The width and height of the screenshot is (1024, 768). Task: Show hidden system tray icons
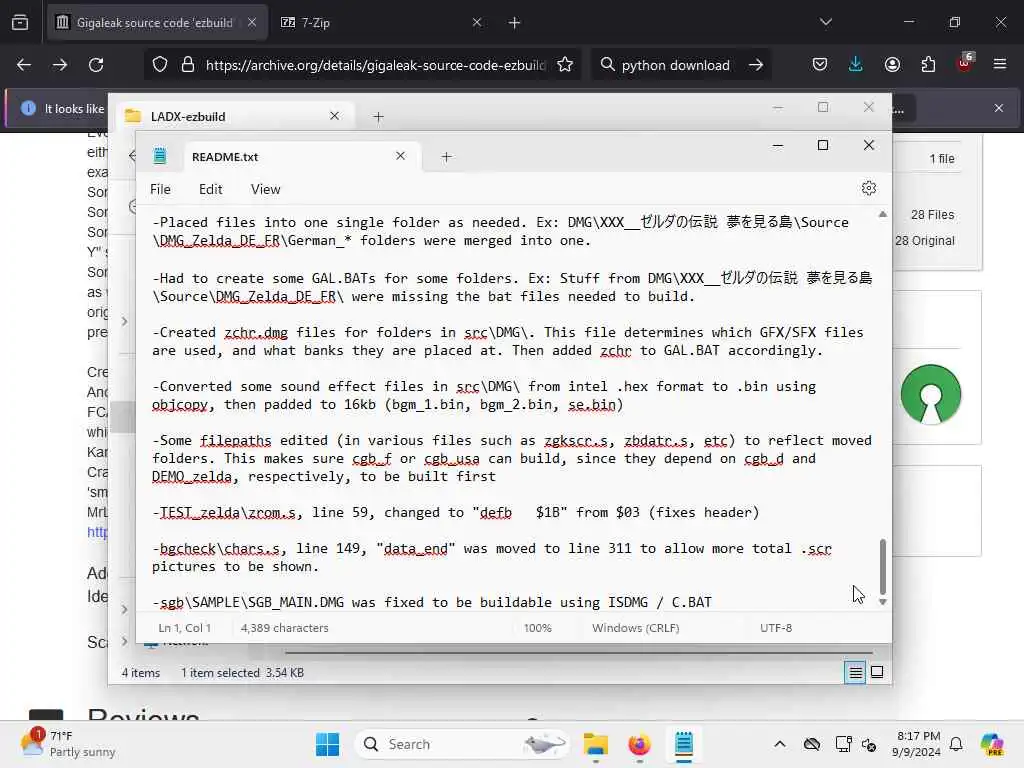pos(780,744)
